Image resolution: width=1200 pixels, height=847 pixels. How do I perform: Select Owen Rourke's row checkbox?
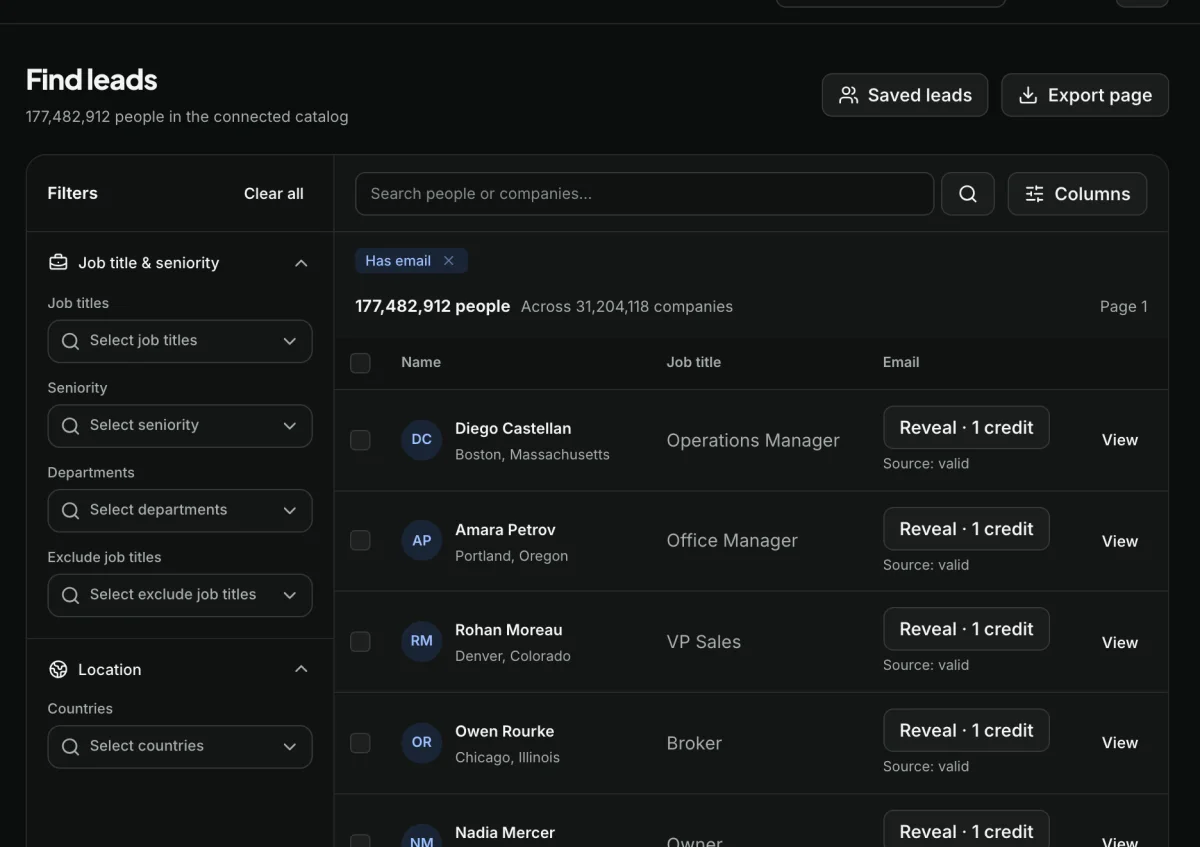(360, 743)
